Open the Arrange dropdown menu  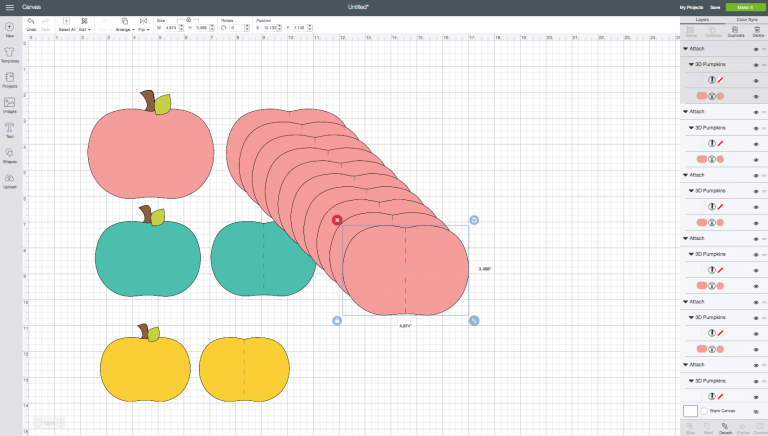pos(125,24)
